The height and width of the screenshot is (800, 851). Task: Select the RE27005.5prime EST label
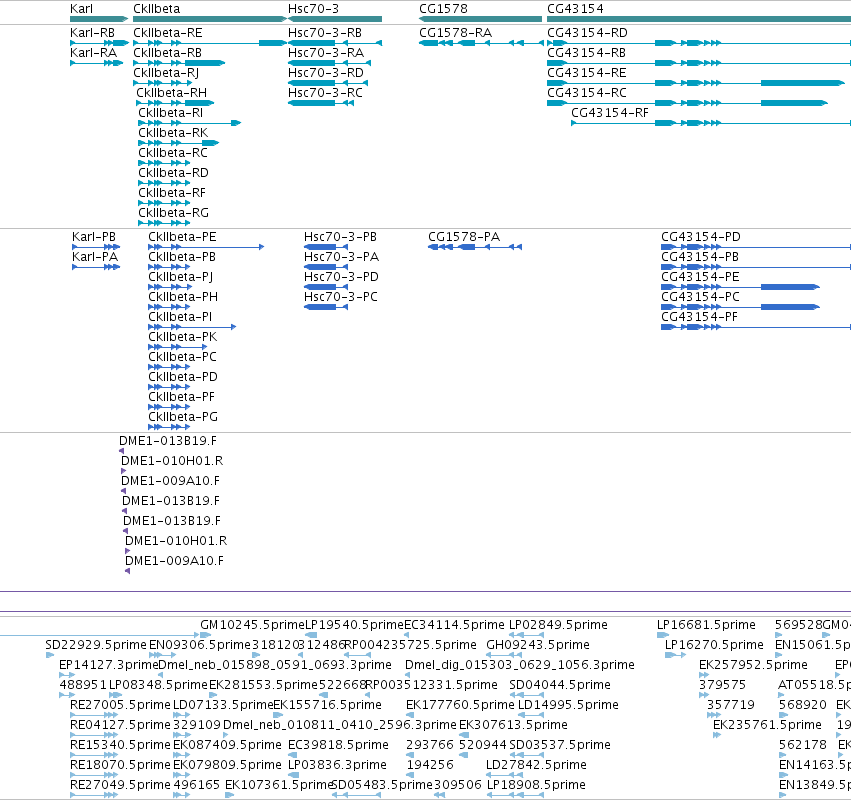(120, 705)
